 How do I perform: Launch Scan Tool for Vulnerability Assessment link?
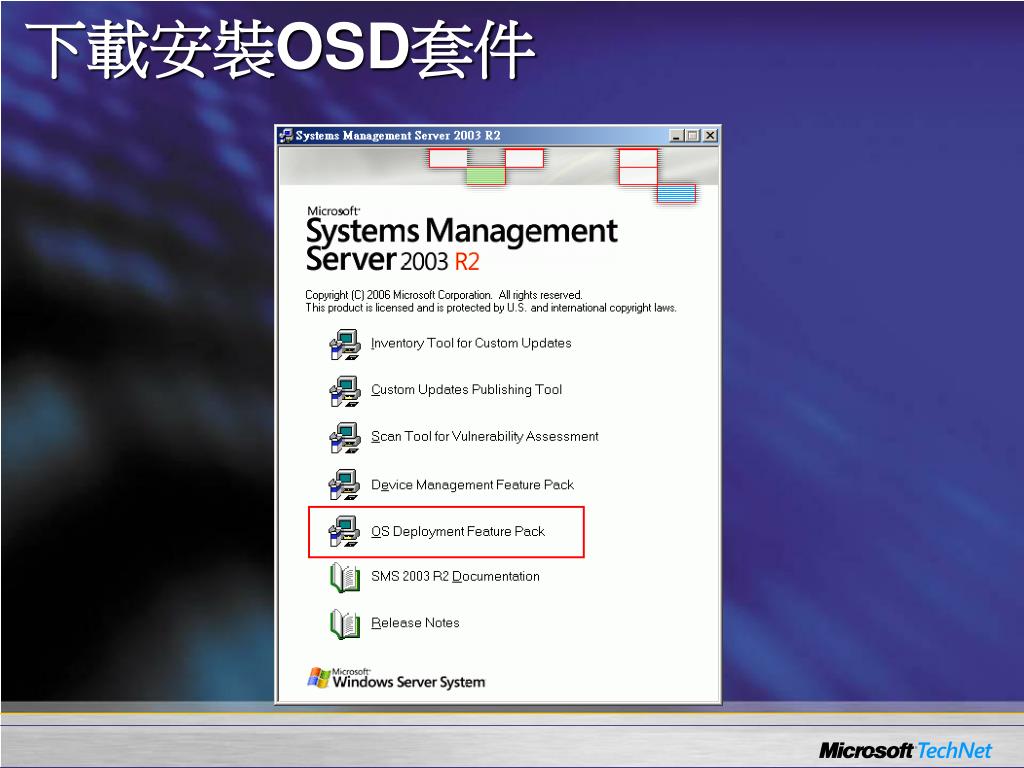click(x=485, y=436)
